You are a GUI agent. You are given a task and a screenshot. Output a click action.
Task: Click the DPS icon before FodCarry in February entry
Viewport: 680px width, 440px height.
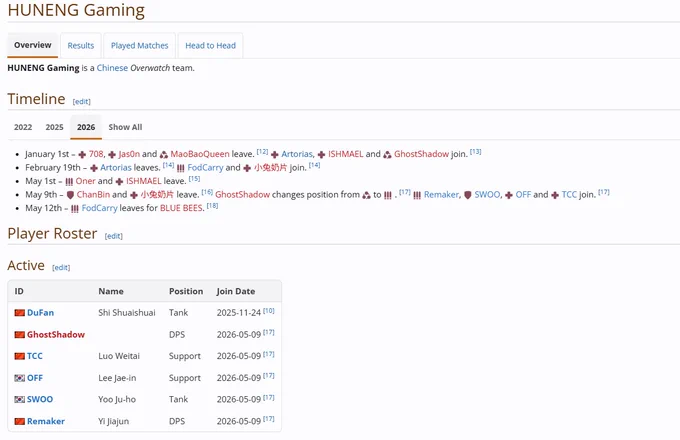click(181, 168)
